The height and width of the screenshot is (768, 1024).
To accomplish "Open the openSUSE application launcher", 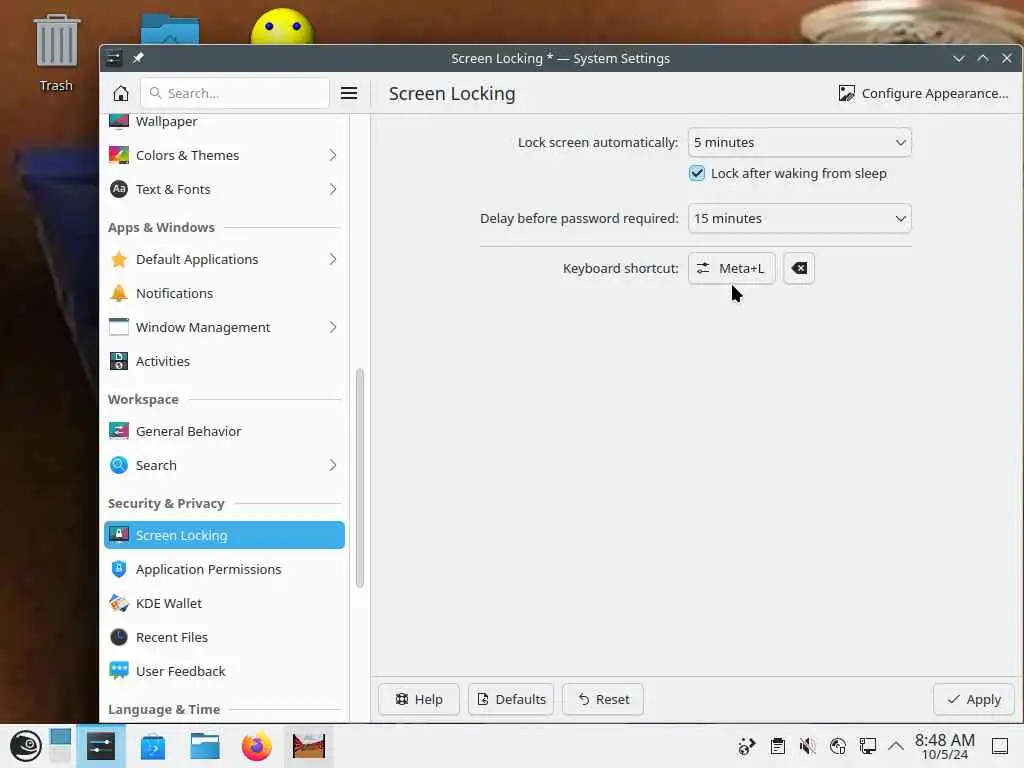I will coord(25,746).
